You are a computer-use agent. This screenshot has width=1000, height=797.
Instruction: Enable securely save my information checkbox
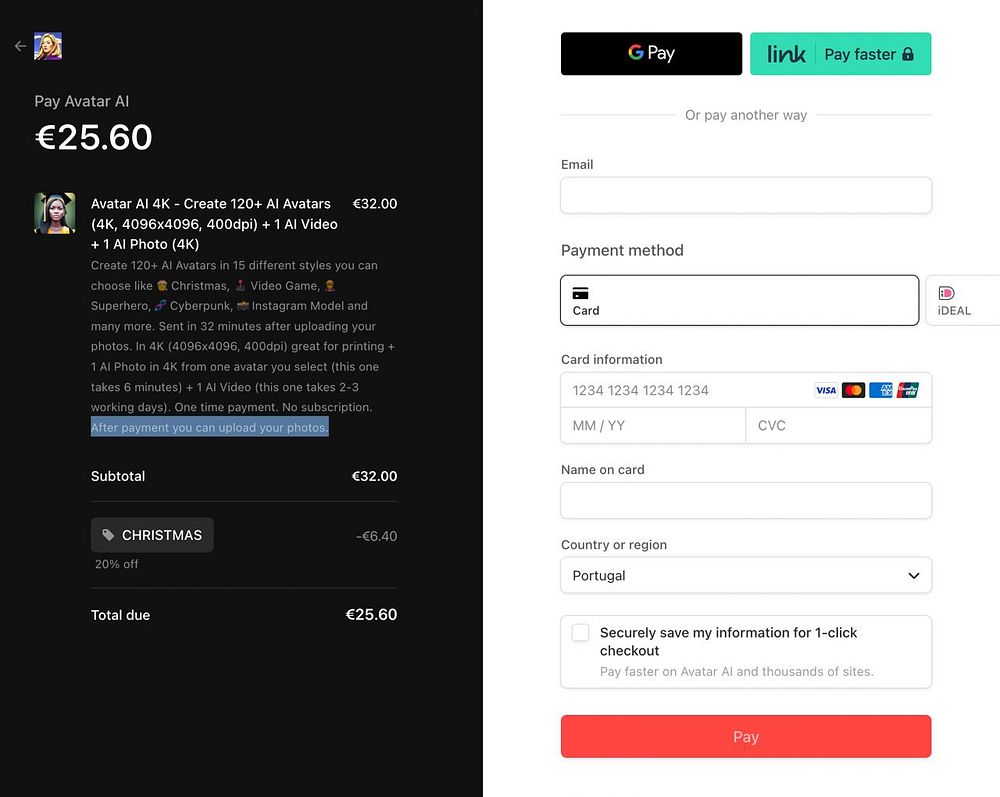point(580,633)
